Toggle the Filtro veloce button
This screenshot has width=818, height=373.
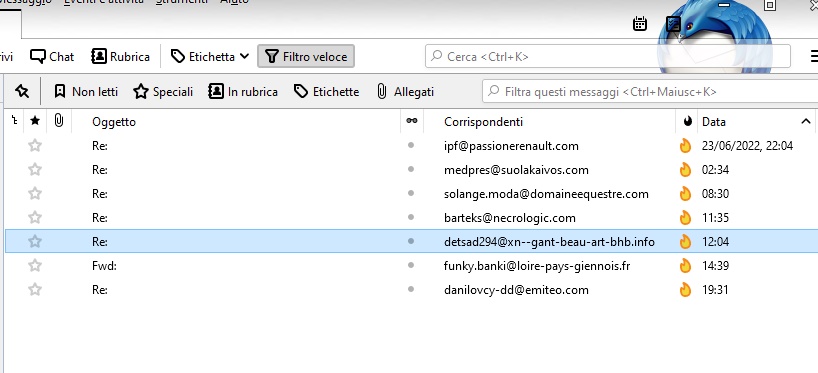coord(306,56)
